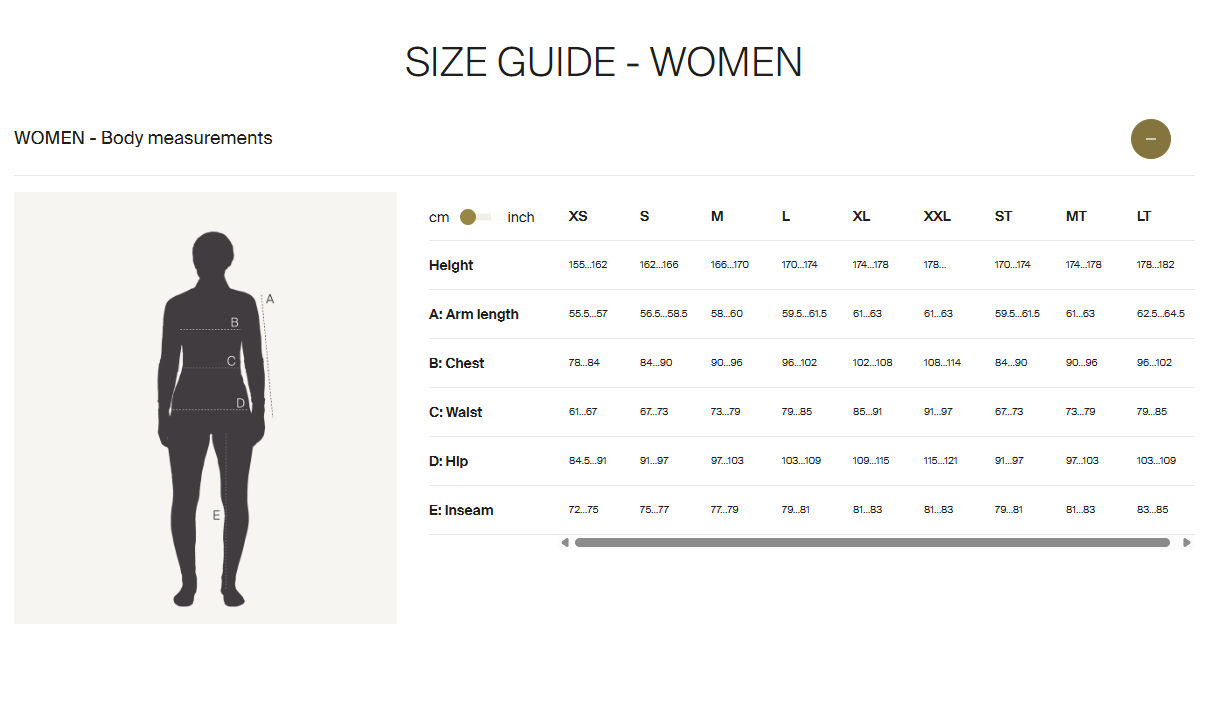The width and height of the screenshot is (1222, 701).
Task: Click the A: Arm length row label
Action: click(474, 314)
